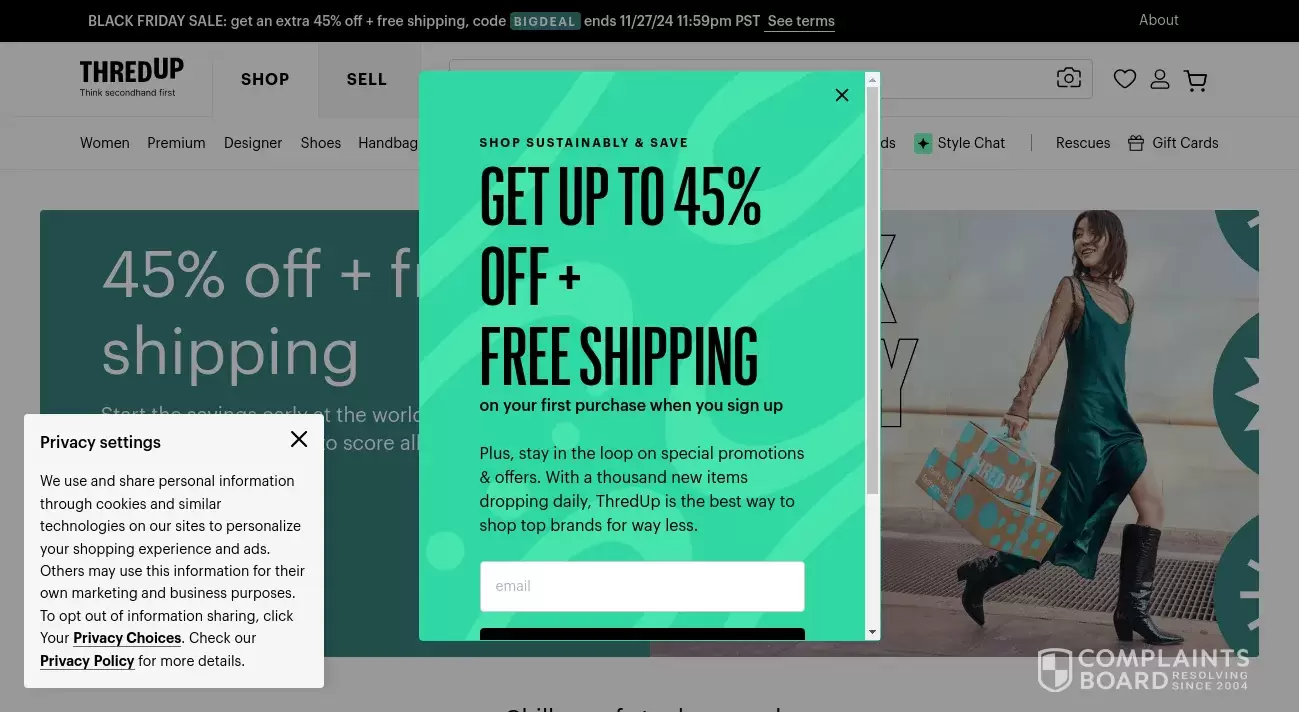The height and width of the screenshot is (712, 1299).
Task: Close the 45% off signup popup
Action: 842,95
